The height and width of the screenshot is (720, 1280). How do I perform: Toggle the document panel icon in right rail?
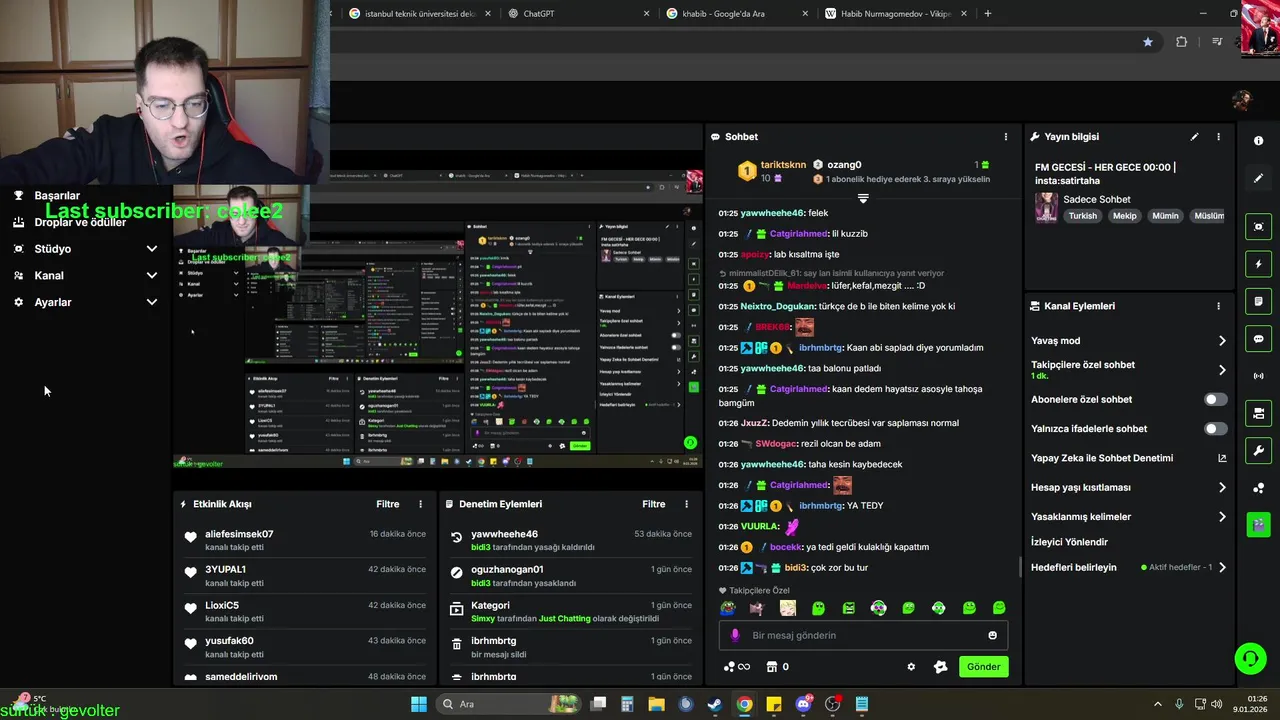(1258, 301)
